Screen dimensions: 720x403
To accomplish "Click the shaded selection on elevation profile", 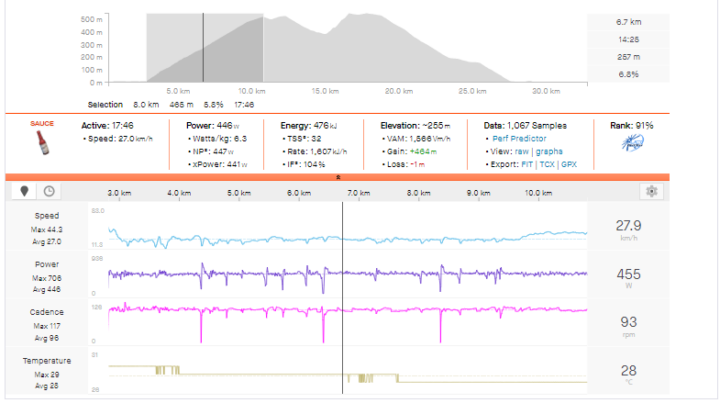I will click(205, 50).
